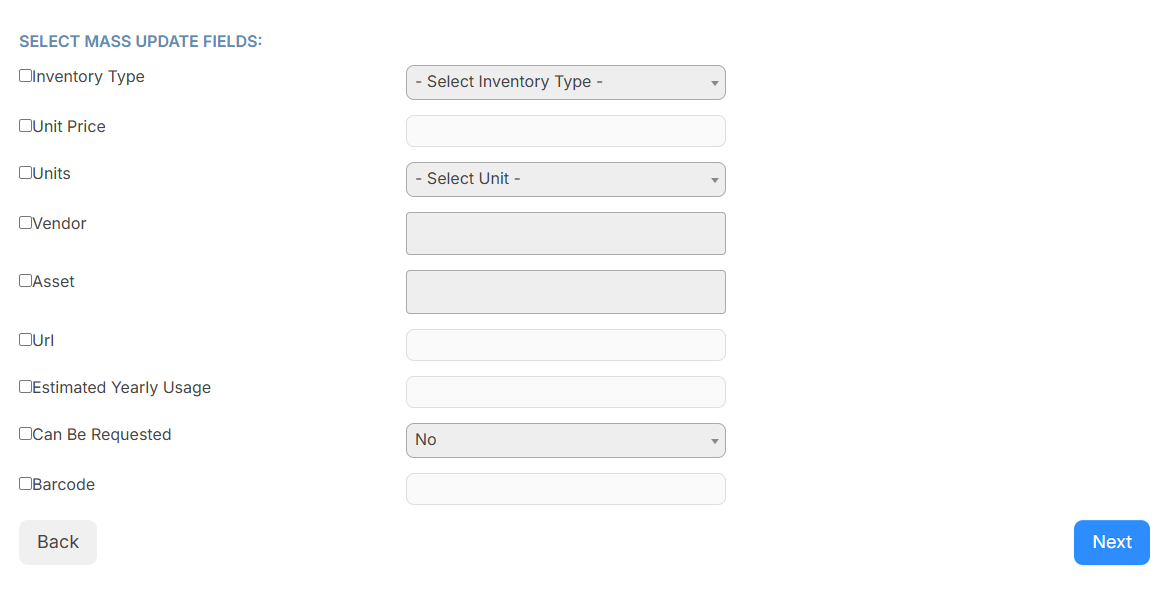
Task: Focus the Vendor text box
Action: [x=565, y=233]
